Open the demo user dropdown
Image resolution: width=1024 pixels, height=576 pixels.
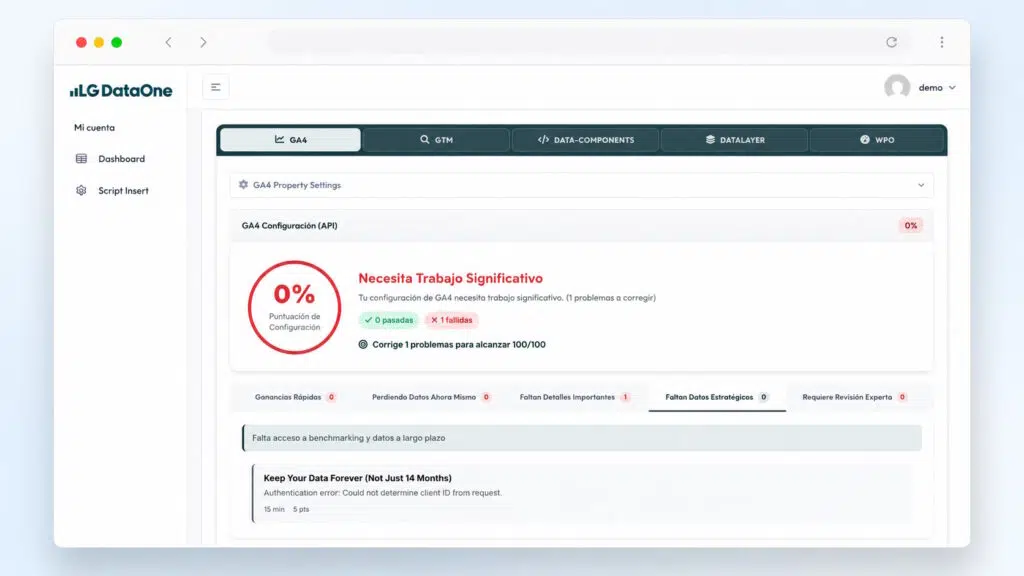[x=937, y=88]
